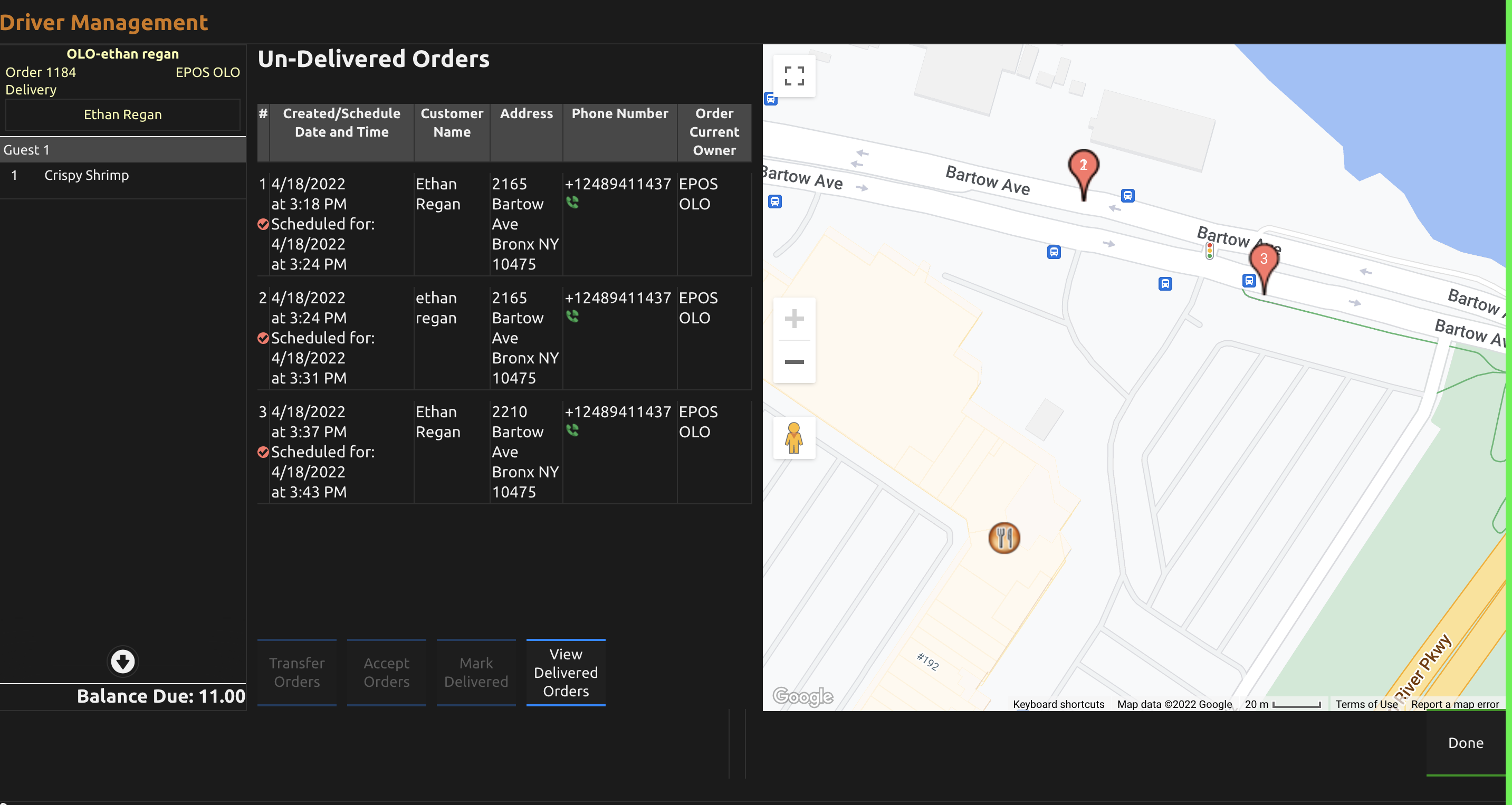Screen dimensions: 1512x805
Task: Call phone number for order 2
Action: coord(572,317)
